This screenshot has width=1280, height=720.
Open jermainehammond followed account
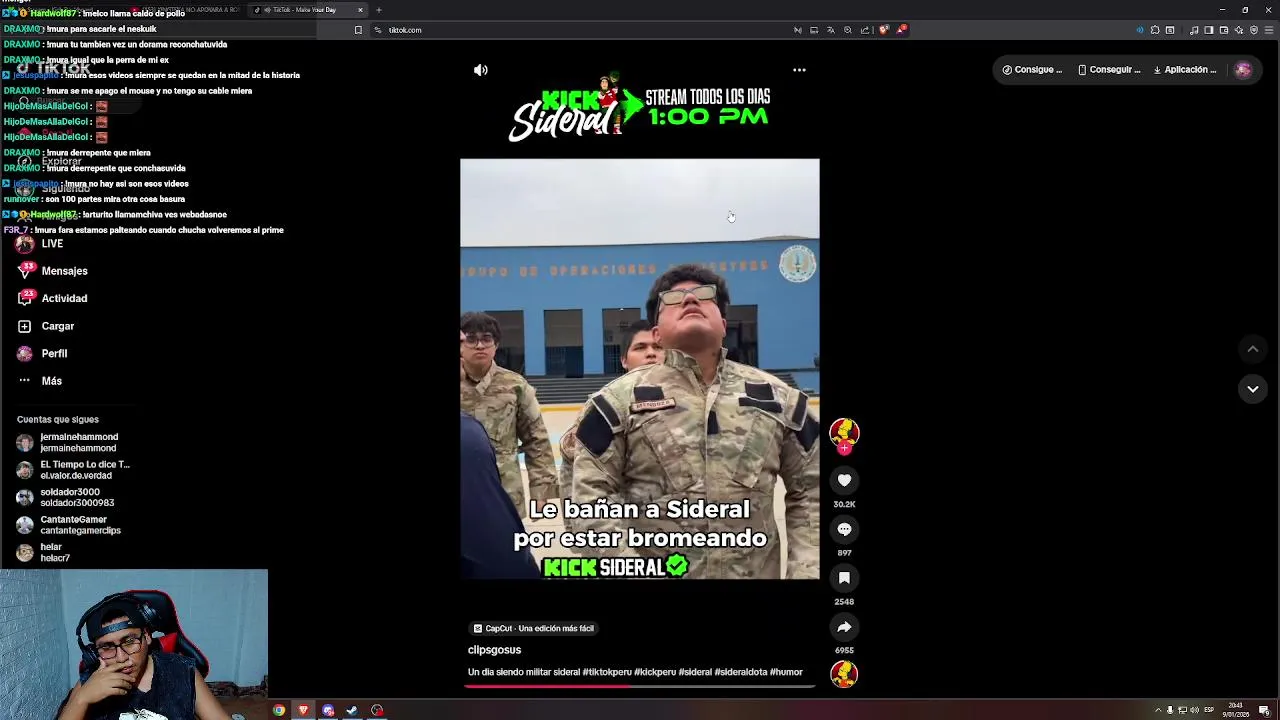click(68, 442)
